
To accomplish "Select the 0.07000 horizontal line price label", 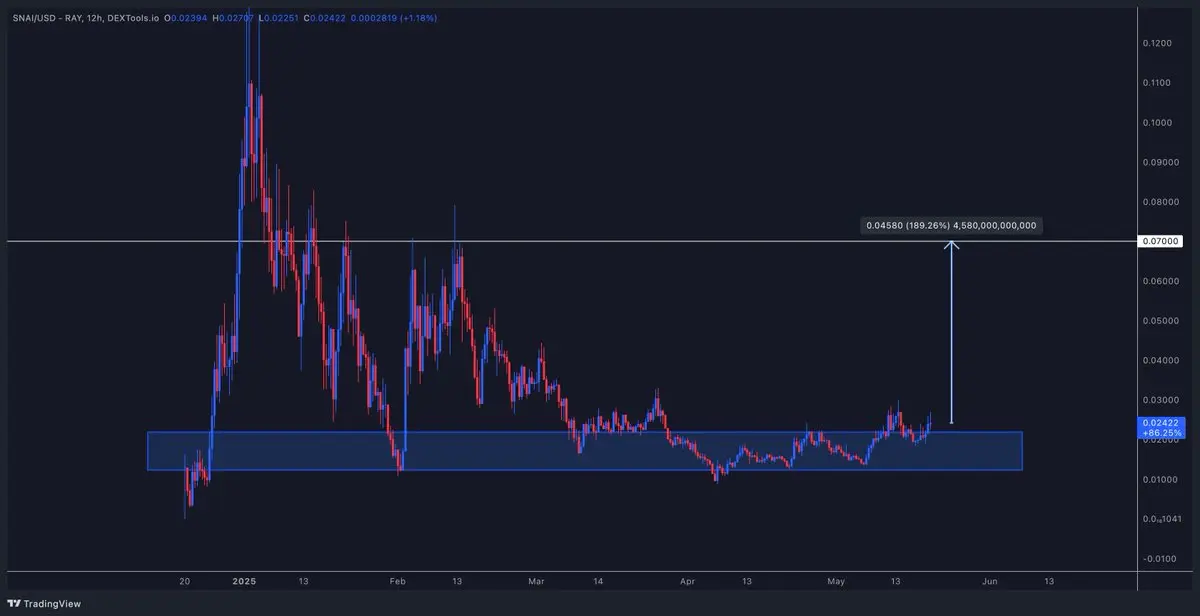I will [1159, 241].
